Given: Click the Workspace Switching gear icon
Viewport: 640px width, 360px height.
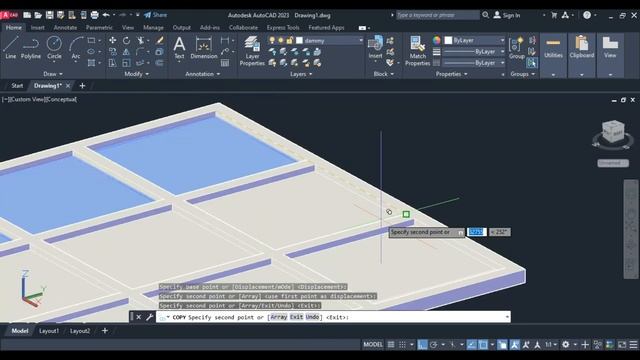Looking at the screenshot, I should tap(565, 344).
